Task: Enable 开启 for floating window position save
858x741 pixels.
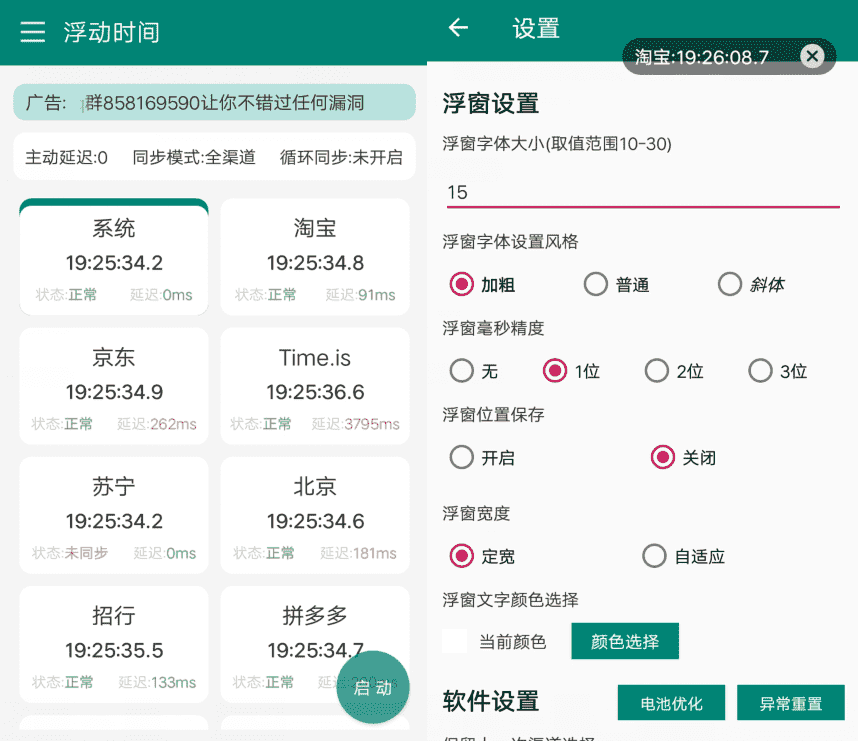Action: 461,457
